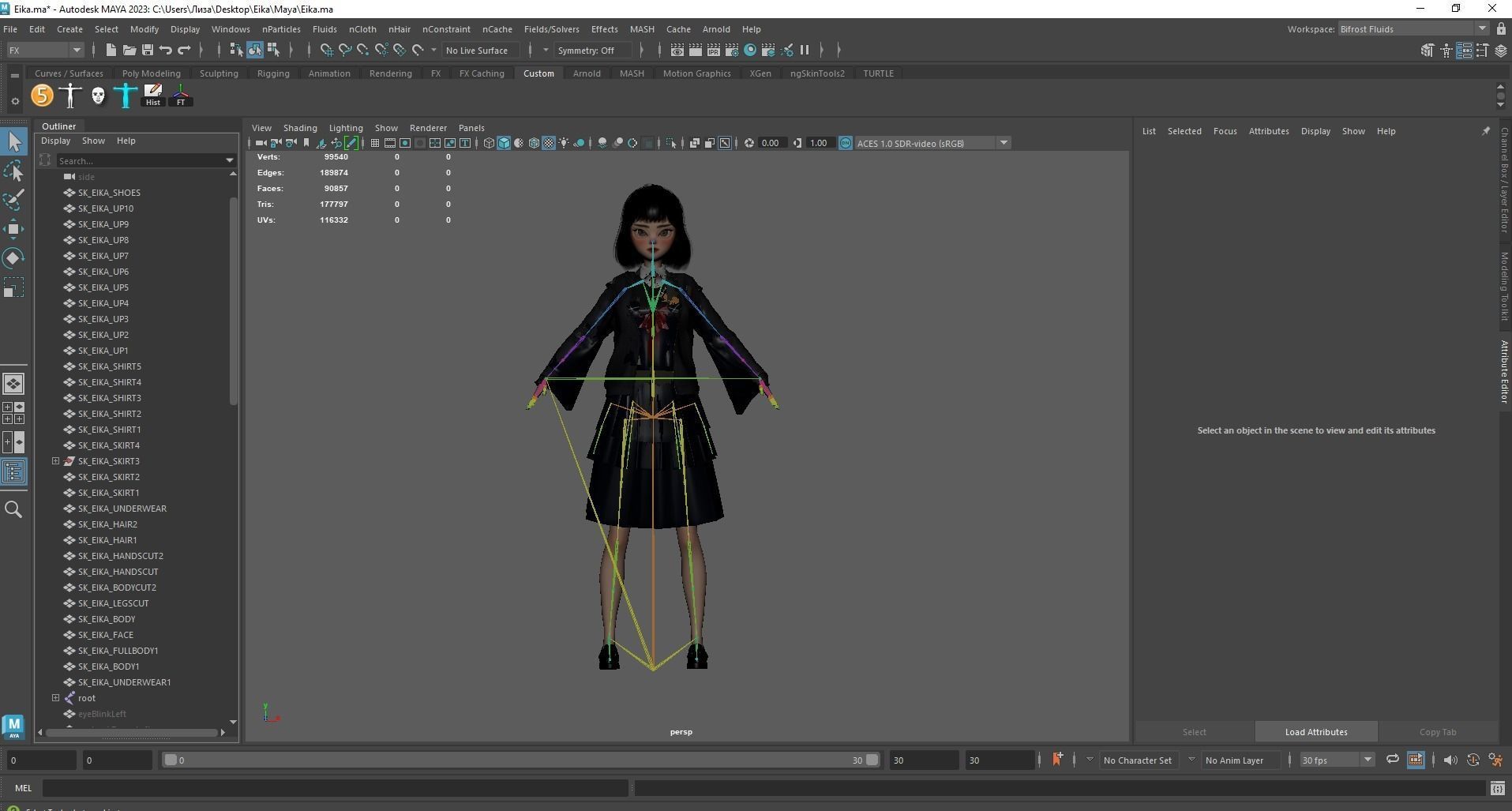This screenshot has height=811, width=1512.
Task: Activate the Move tool
Action: (x=13, y=229)
